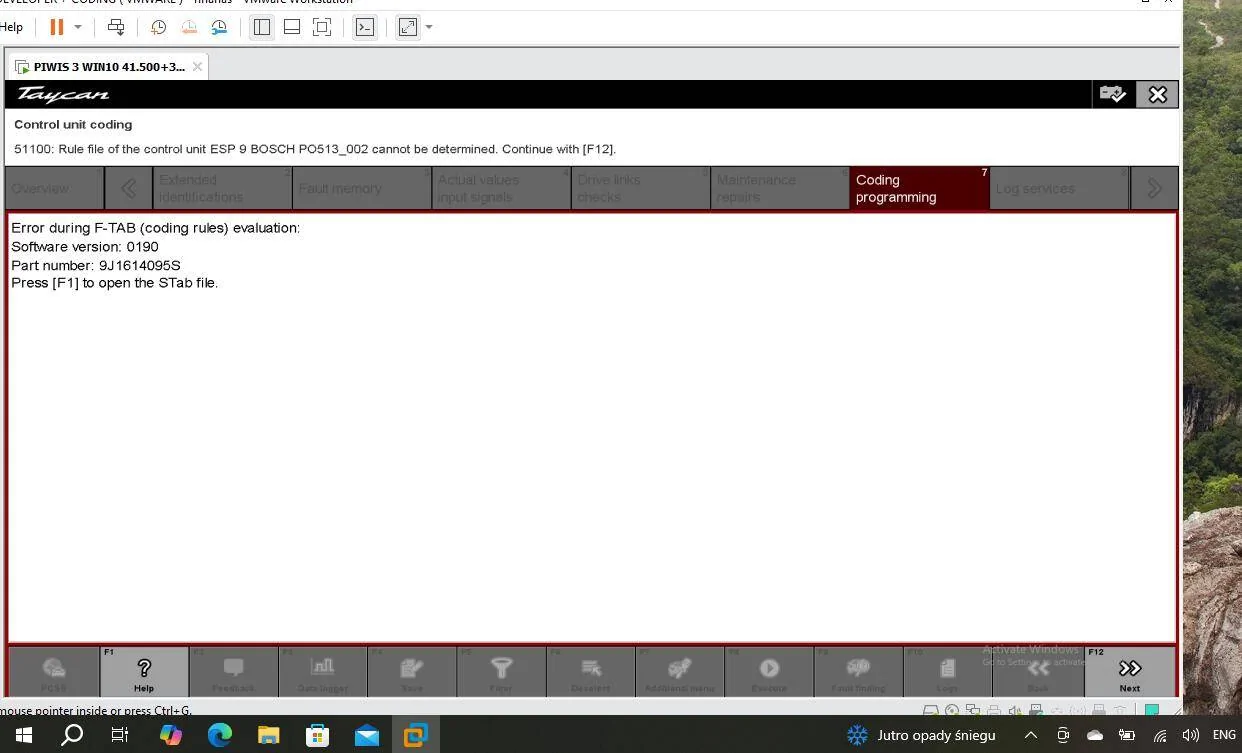Switch the ENG input language indicator

1224,735
